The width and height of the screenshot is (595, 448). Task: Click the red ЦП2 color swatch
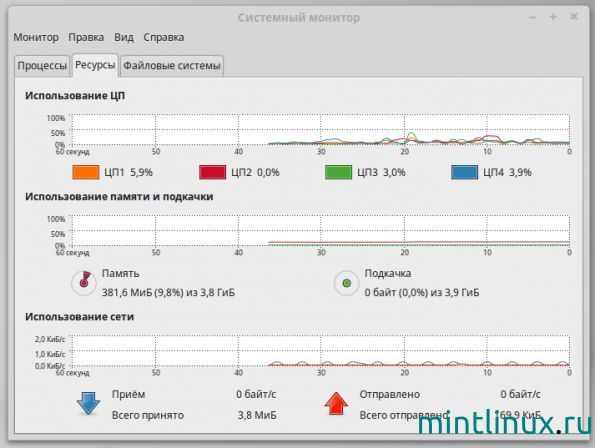point(212,172)
